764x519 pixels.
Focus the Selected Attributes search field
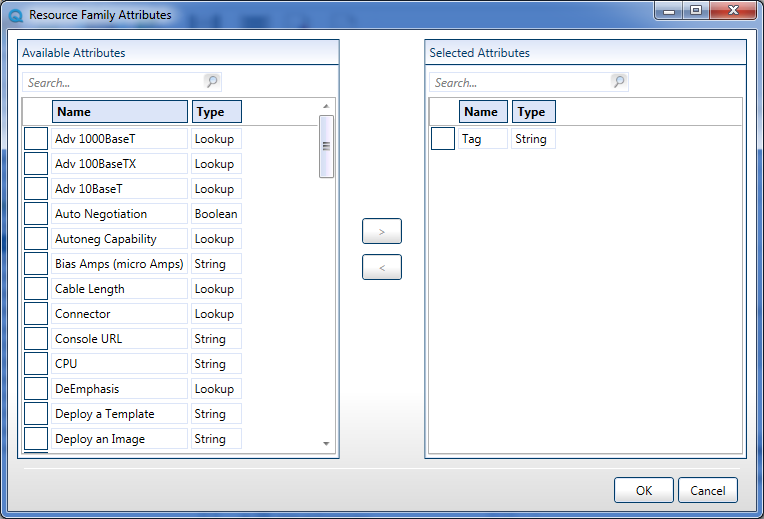pos(519,83)
